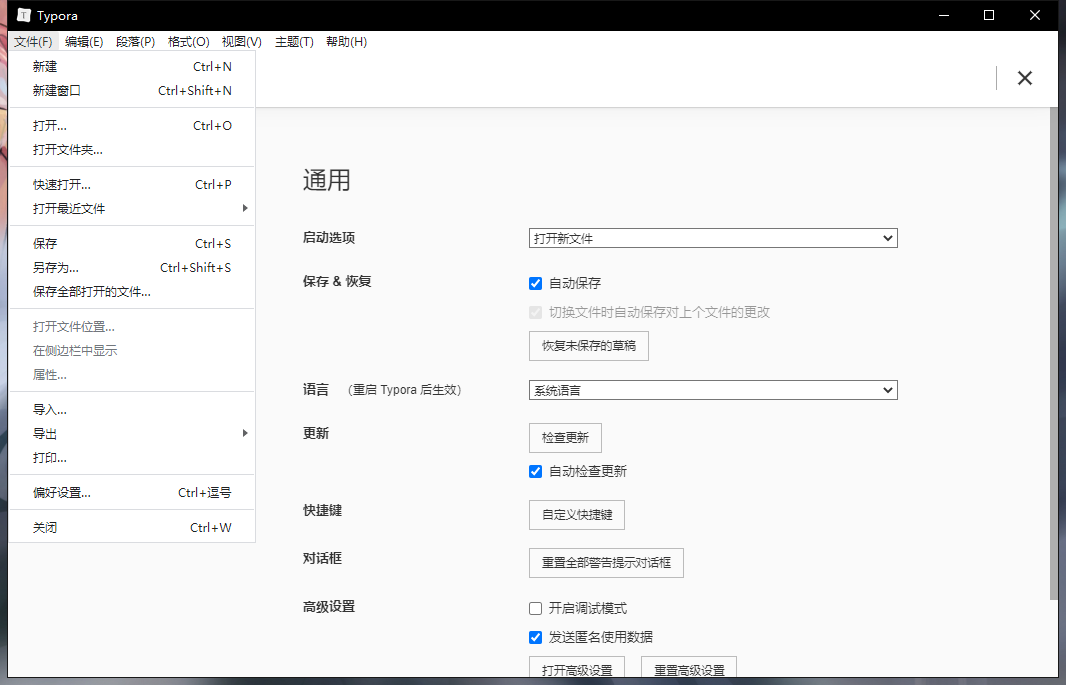Click 重置全部警告提示对话框
Screen dimensions: 1066x685
pos(605,563)
